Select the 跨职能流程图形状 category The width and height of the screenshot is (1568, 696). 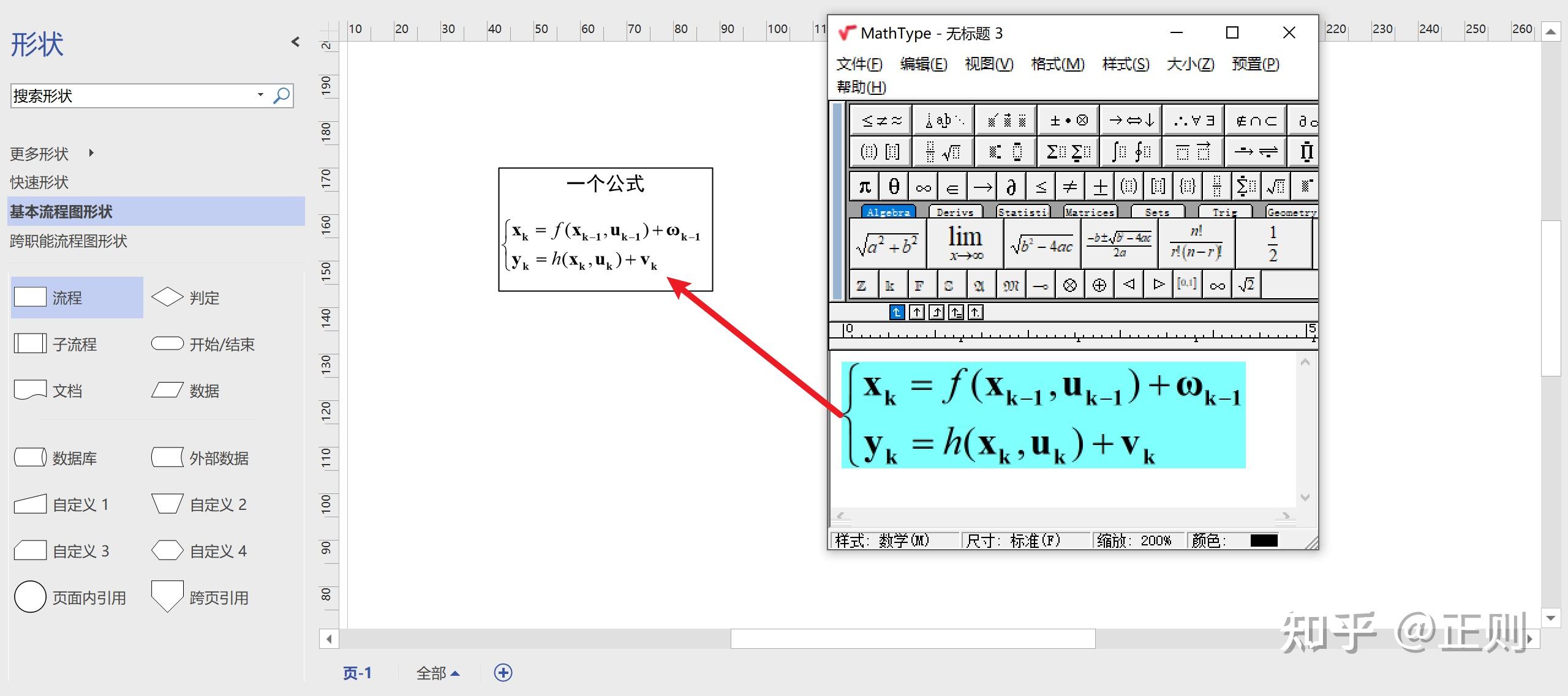68,241
